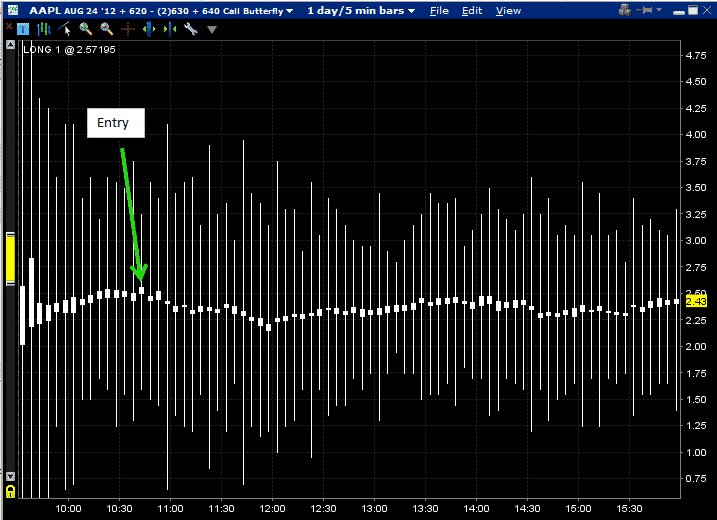Open the View menu
The height and width of the screenshot is (520, 717).
pos(508,11)
